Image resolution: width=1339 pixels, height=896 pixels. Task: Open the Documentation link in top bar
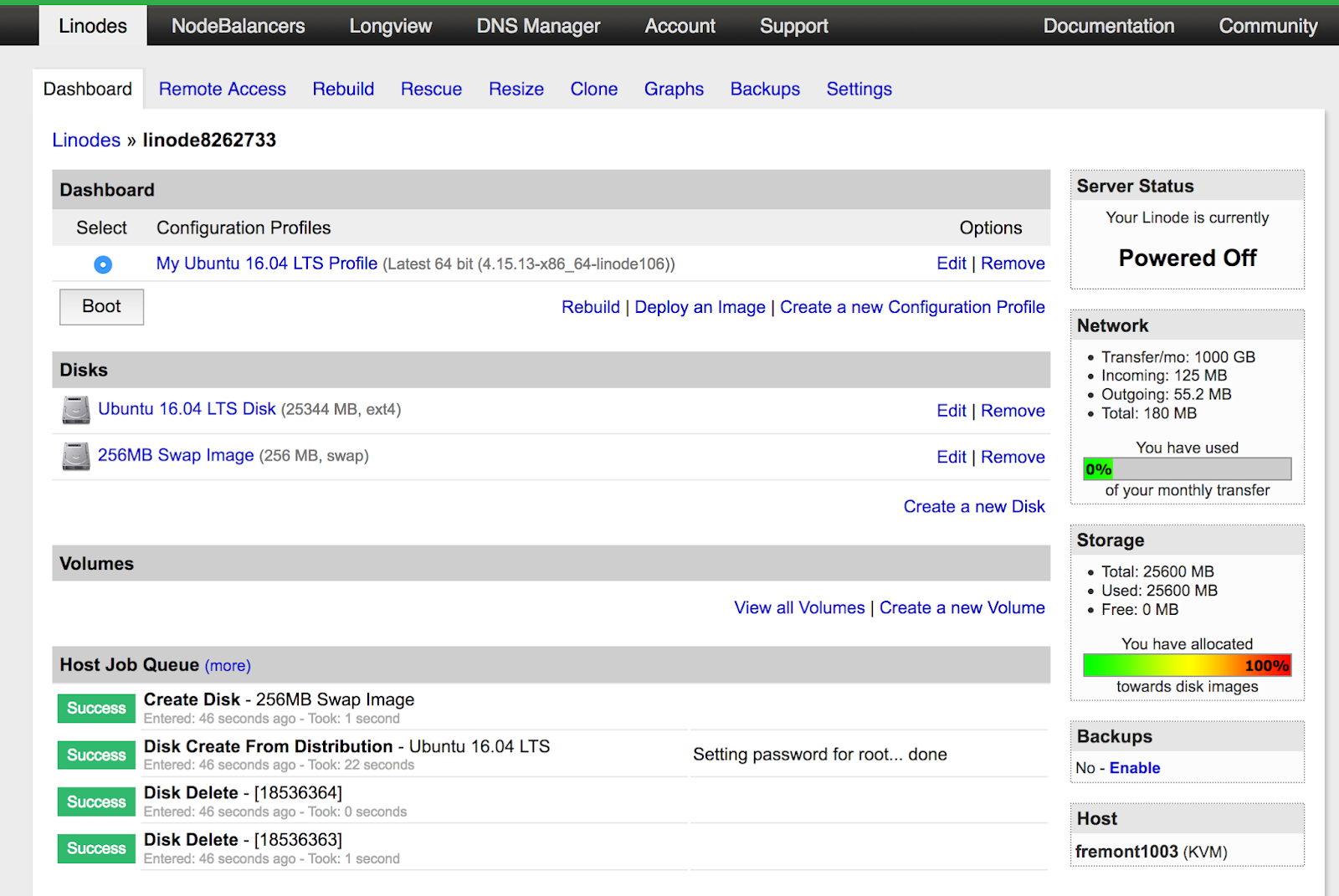click(1109, 26)
